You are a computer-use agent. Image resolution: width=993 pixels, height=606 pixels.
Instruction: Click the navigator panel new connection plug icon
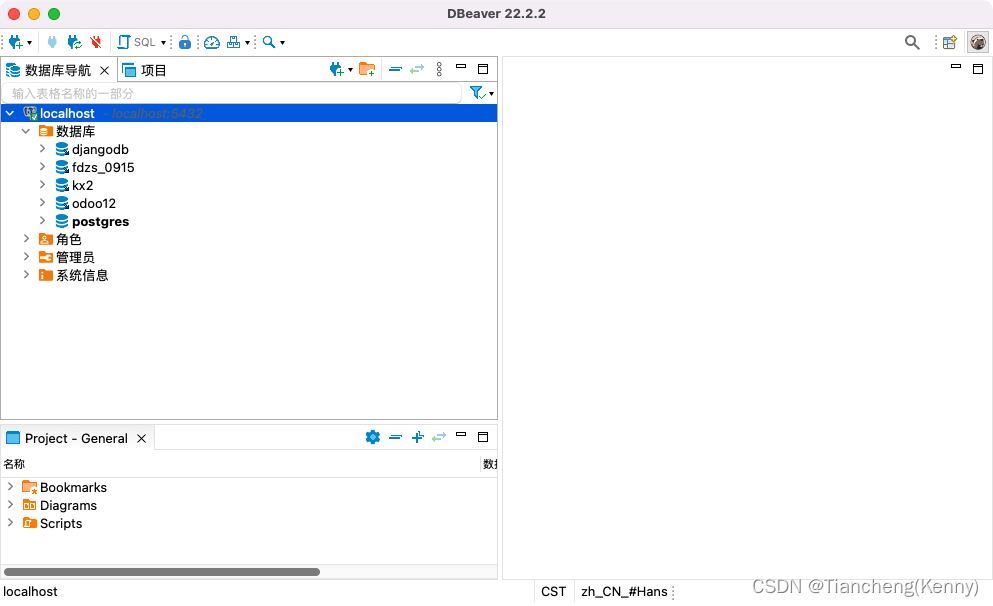point(336,69)
